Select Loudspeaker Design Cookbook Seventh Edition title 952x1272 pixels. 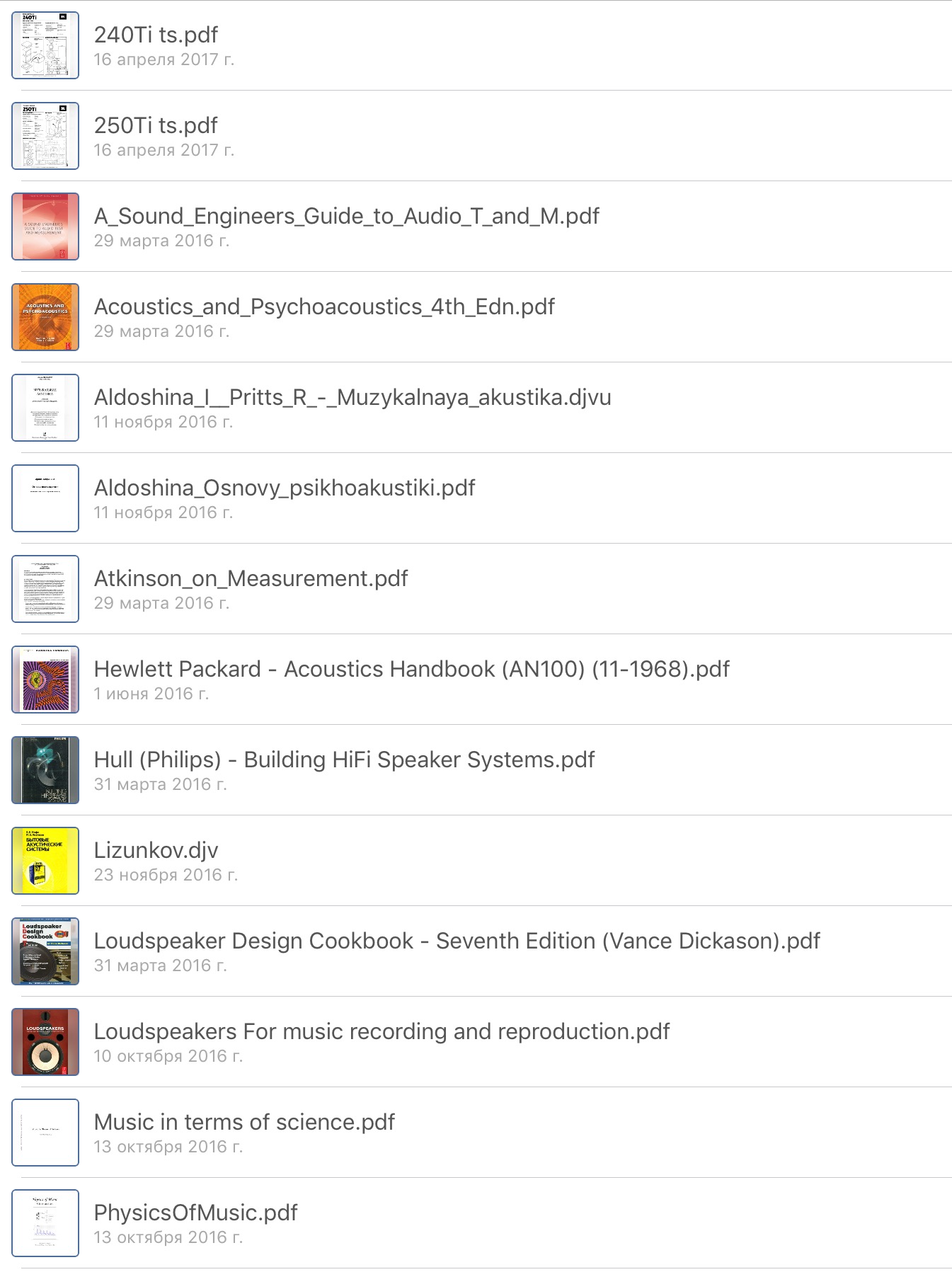457,941
